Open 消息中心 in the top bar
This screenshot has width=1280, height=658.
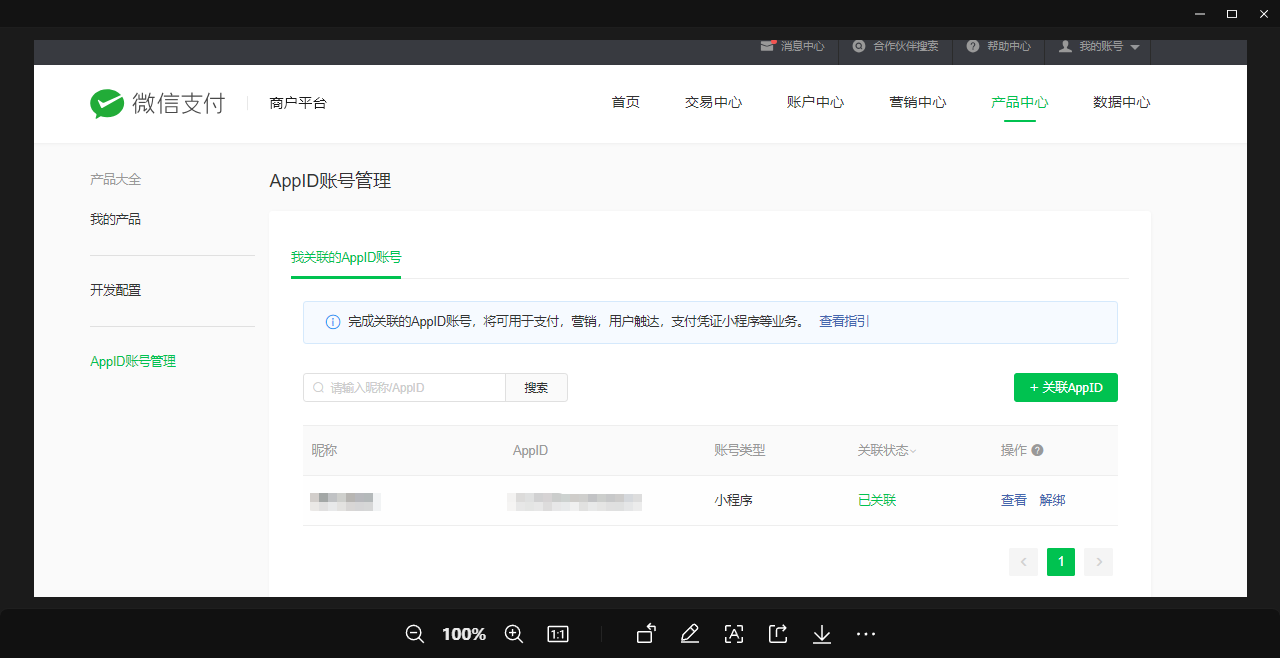793,47
